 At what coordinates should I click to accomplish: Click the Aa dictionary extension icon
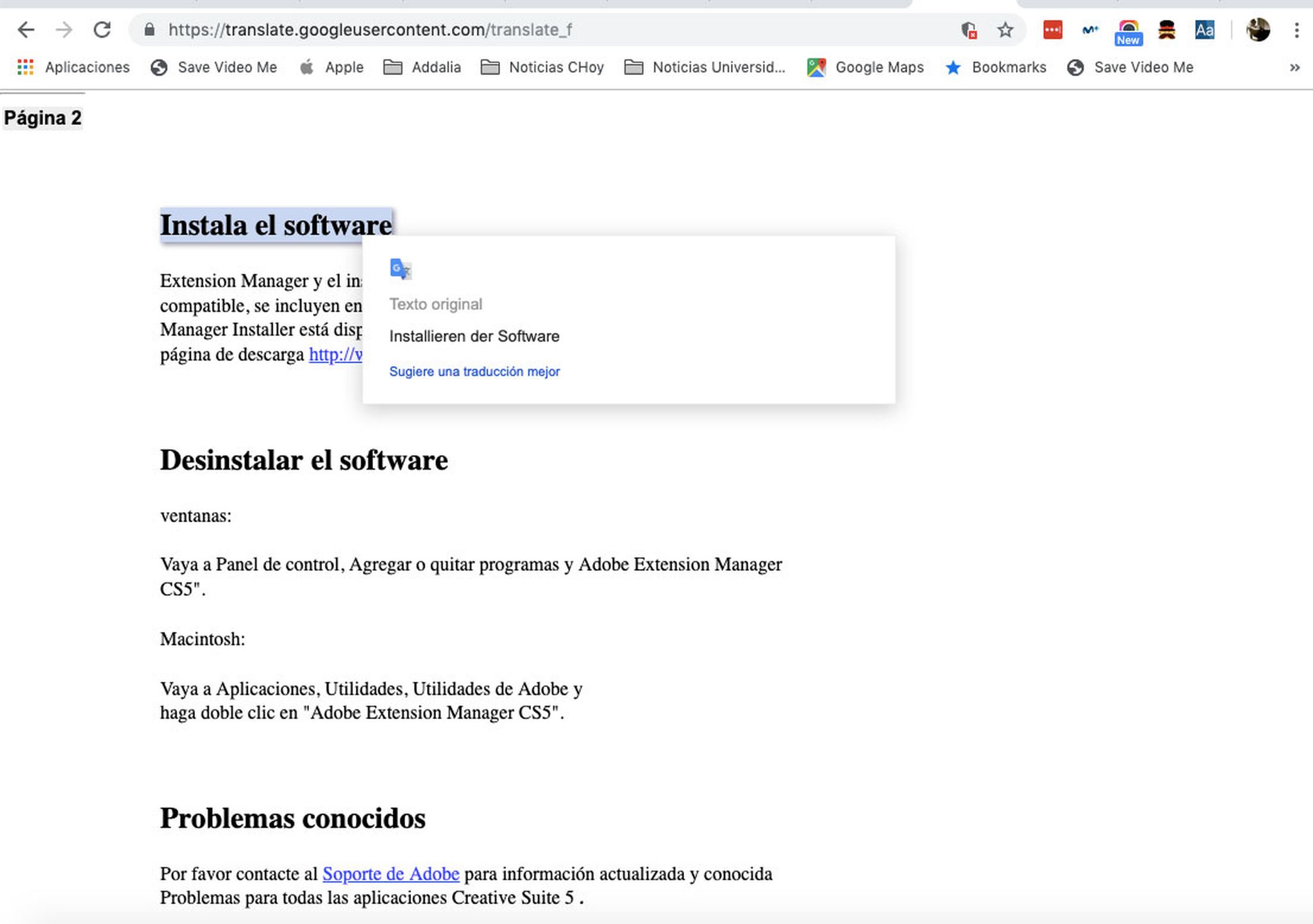point(1204,30)
